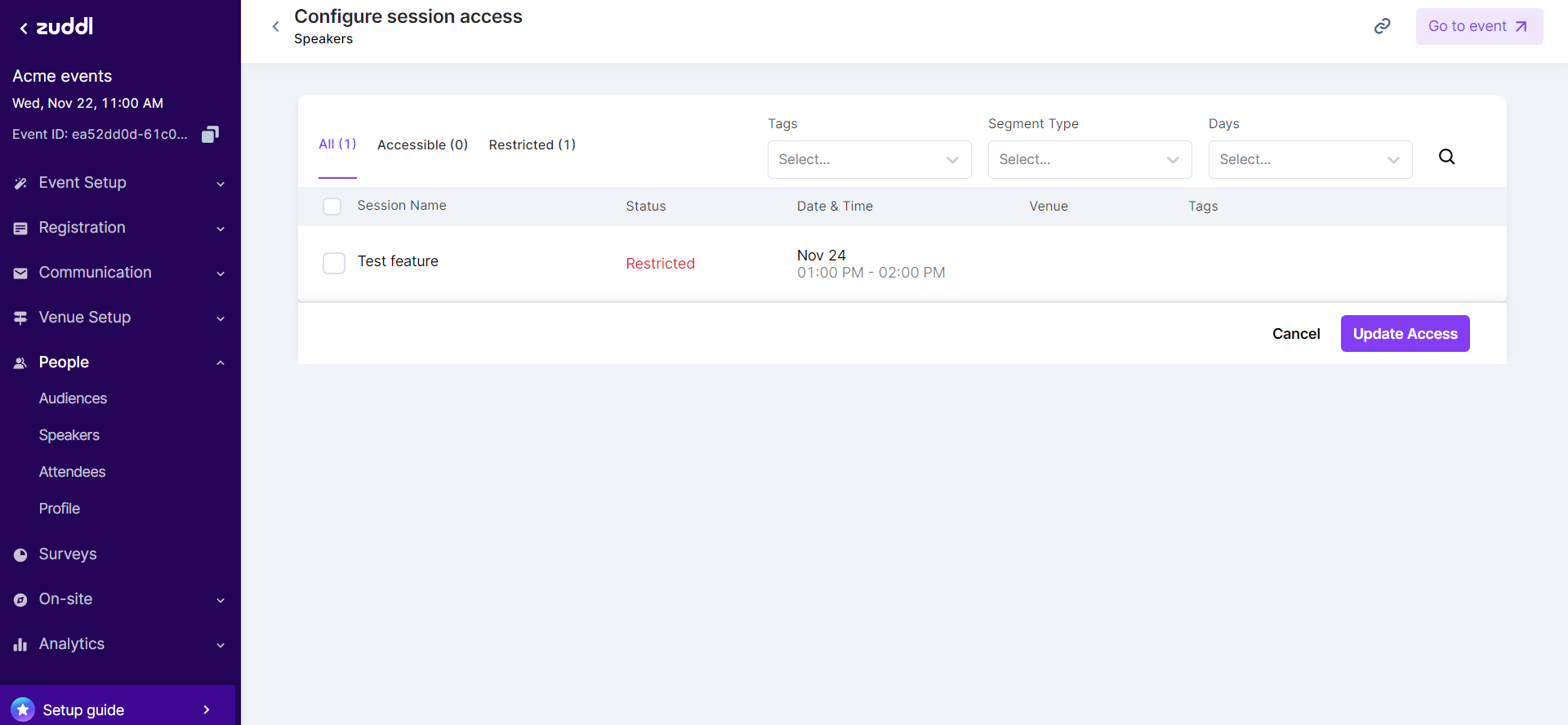Viewport: 1568px width, 725px height.
Task: Click the copy link icon
Action: coord(1382,26)
